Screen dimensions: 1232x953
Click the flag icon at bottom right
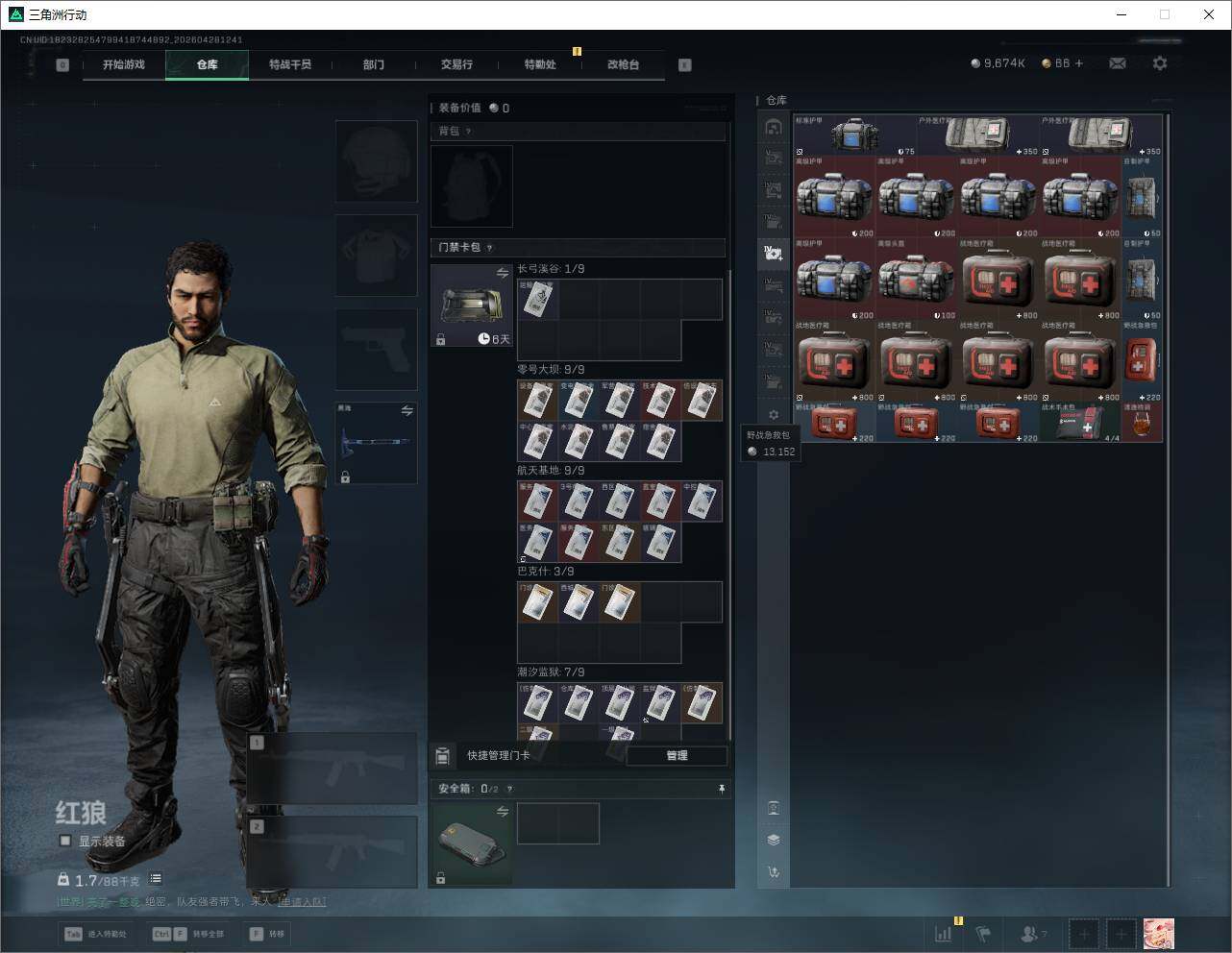pyautogui.click(x=983, y=933)
